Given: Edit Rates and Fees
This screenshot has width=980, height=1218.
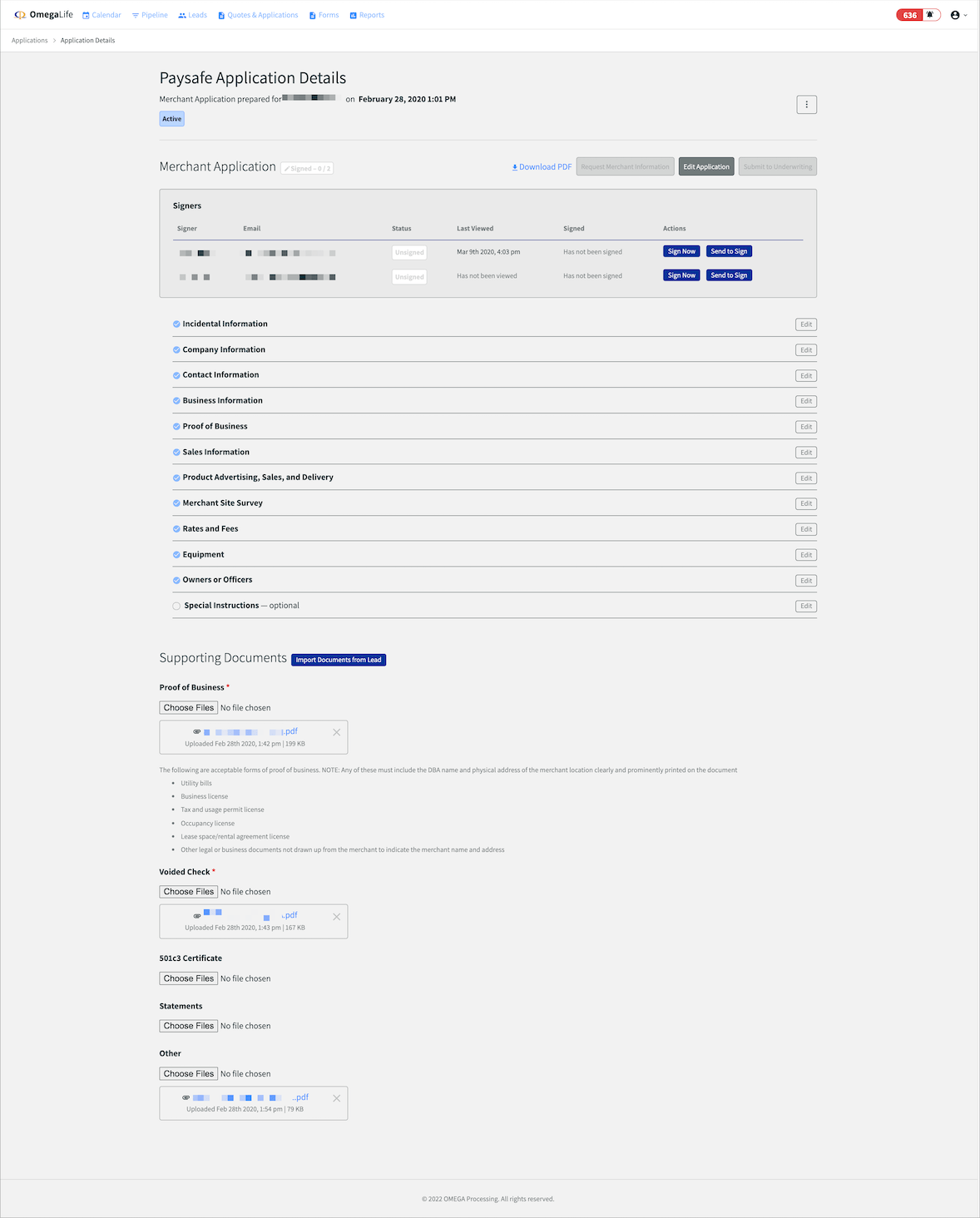Looking at the screenshot, I should [x=806, y=529].
